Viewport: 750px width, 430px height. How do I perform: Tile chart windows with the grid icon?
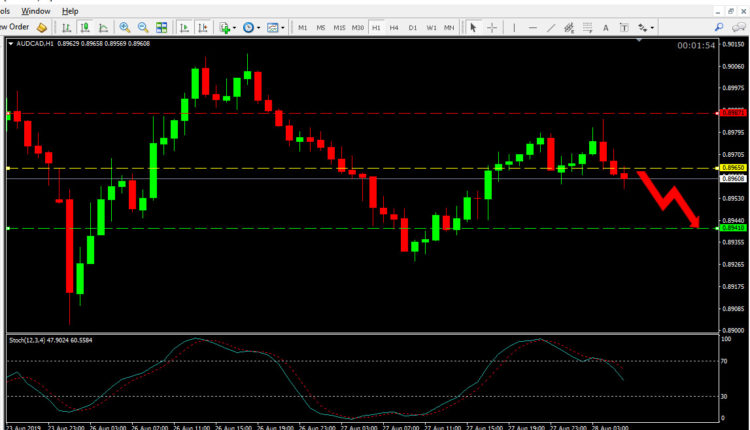point(162,28)
